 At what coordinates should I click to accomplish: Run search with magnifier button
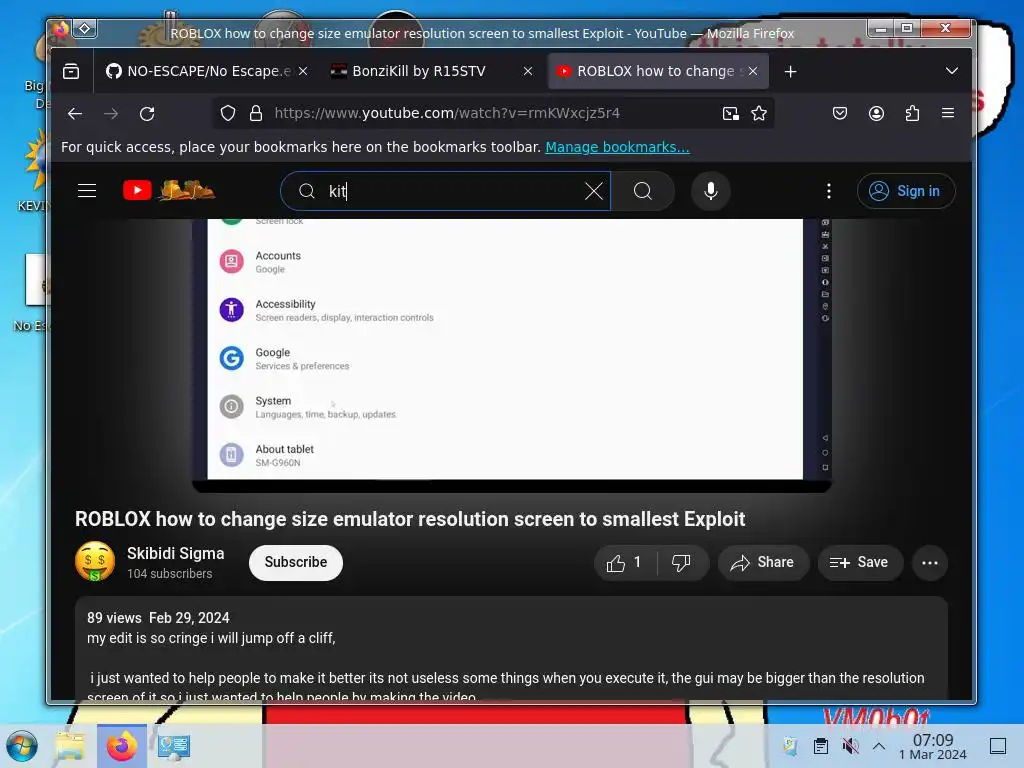(x=643, y=191)
